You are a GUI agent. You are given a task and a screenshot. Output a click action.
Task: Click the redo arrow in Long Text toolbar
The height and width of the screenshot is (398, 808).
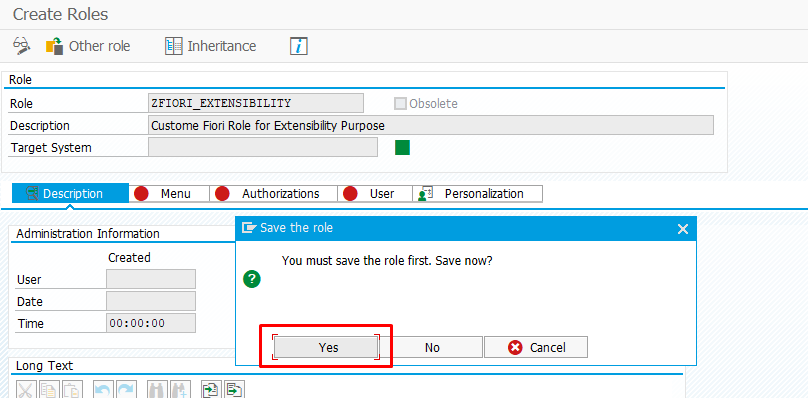(126, 390)
